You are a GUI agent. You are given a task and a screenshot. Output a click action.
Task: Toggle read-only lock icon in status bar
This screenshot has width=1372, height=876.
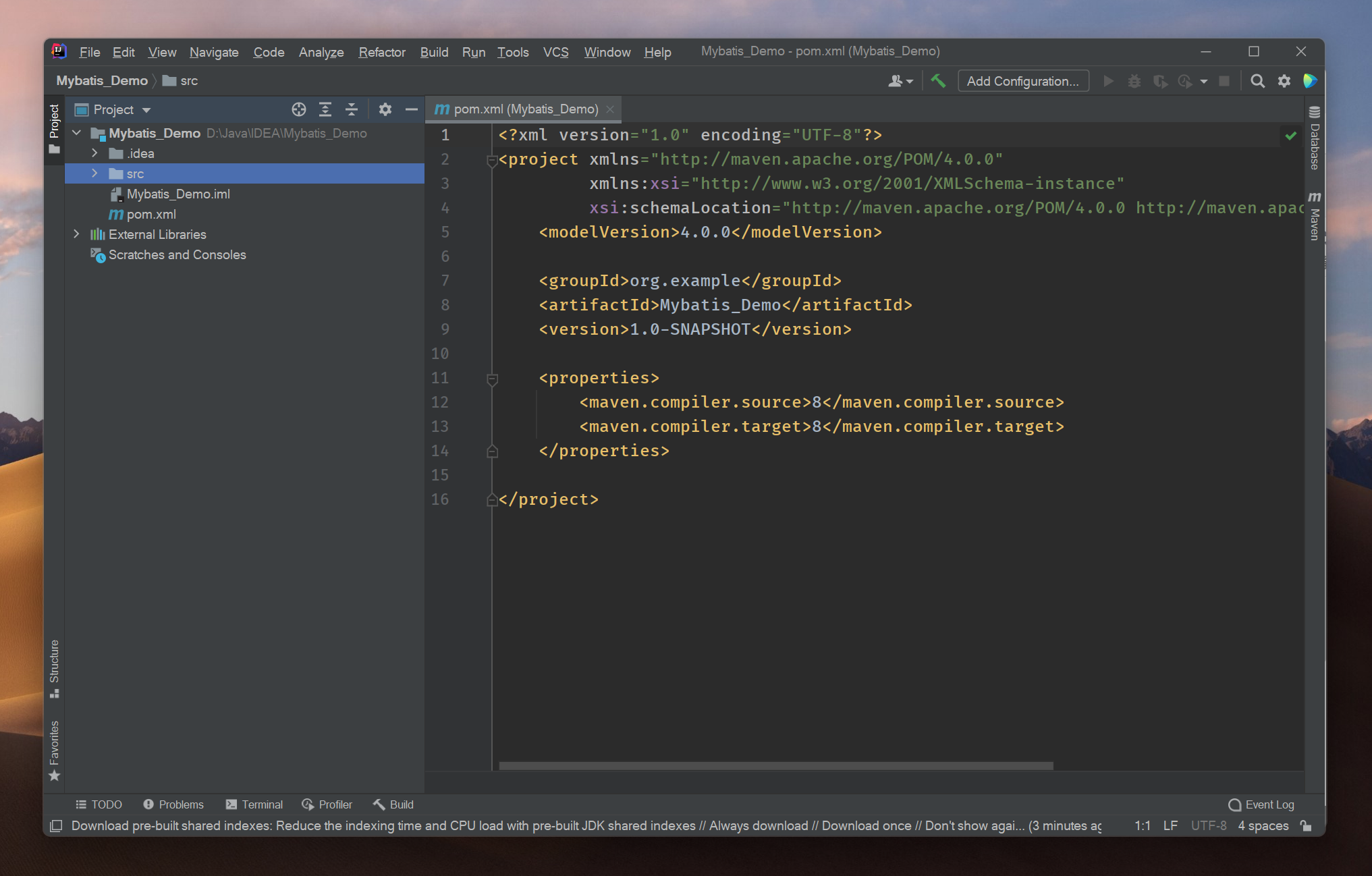tap(1306, 825)
